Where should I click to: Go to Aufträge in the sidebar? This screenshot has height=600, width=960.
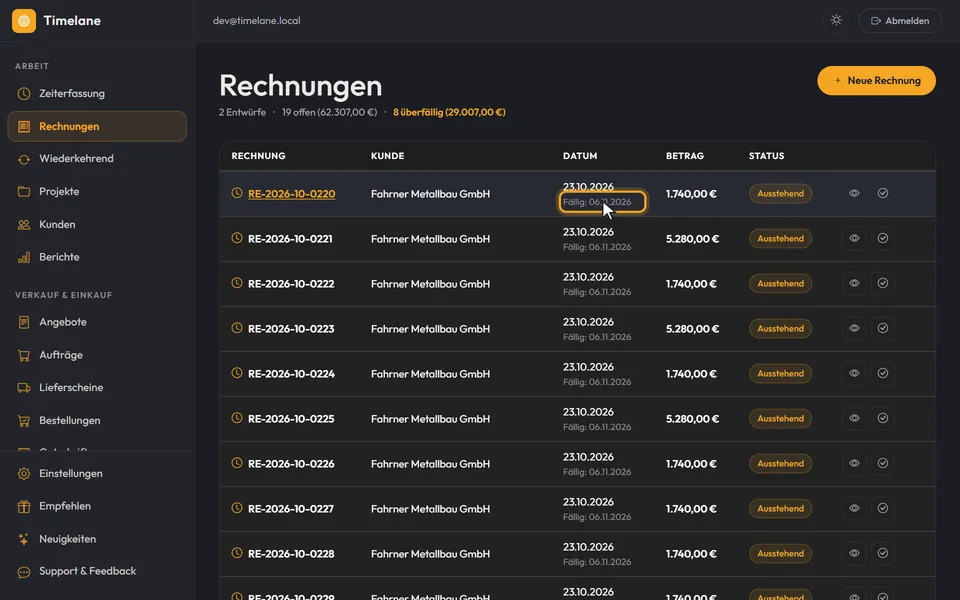tap(97, 355)
